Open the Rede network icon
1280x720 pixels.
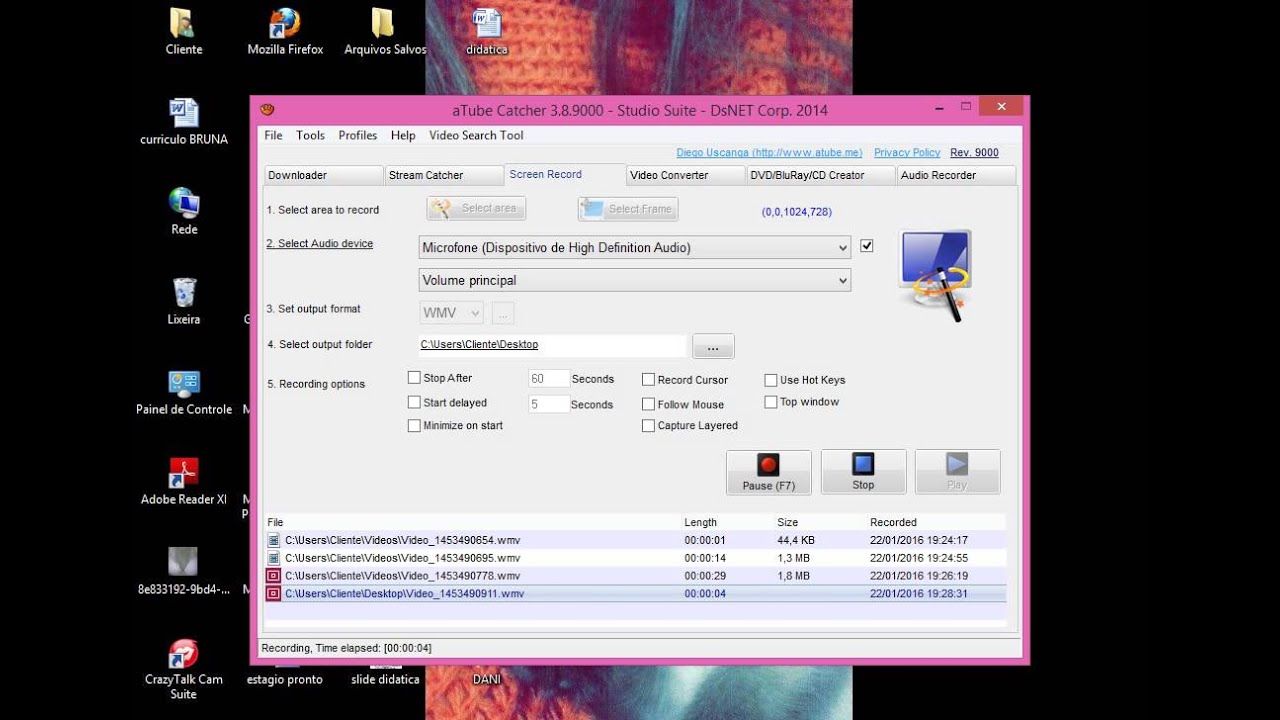[x=184, y=211]
